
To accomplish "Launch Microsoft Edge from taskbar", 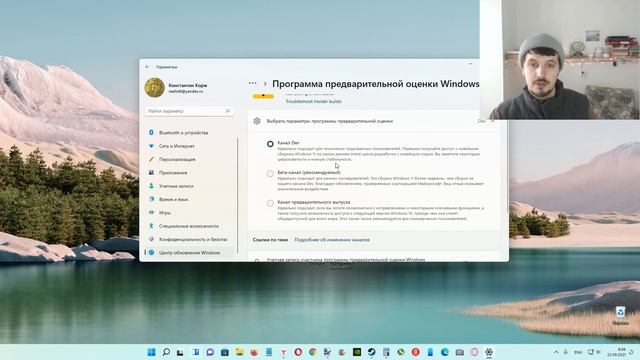I will 444,352.
